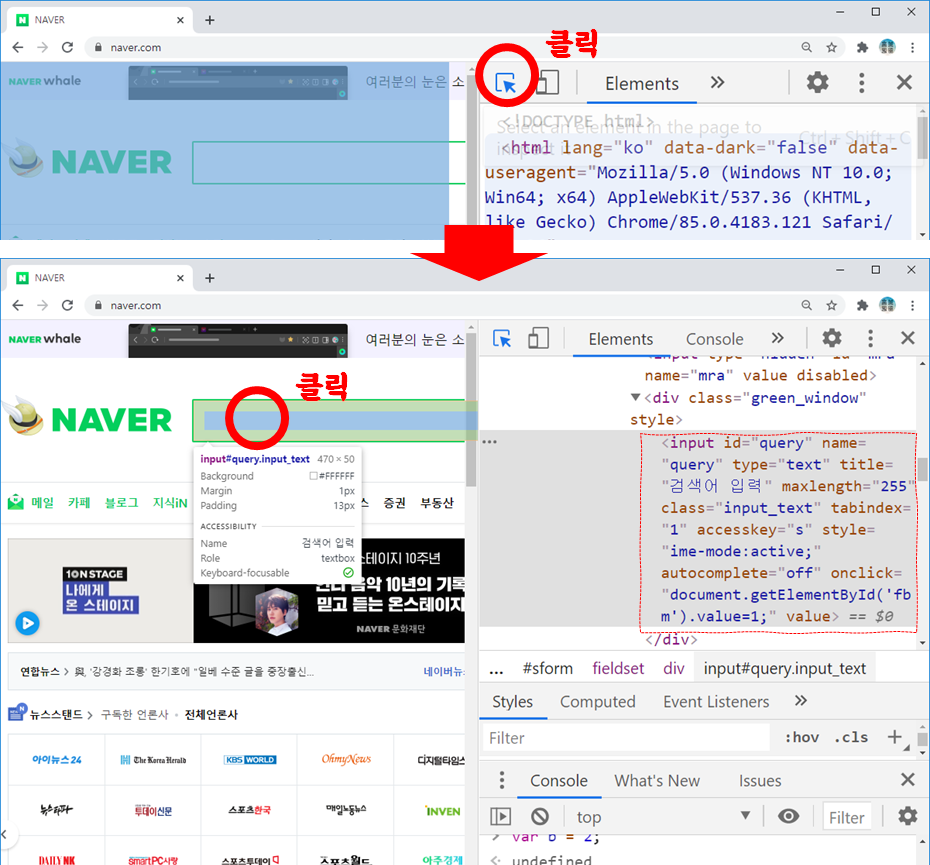Switch to the Console tab beside Elements

coord(714,339)
